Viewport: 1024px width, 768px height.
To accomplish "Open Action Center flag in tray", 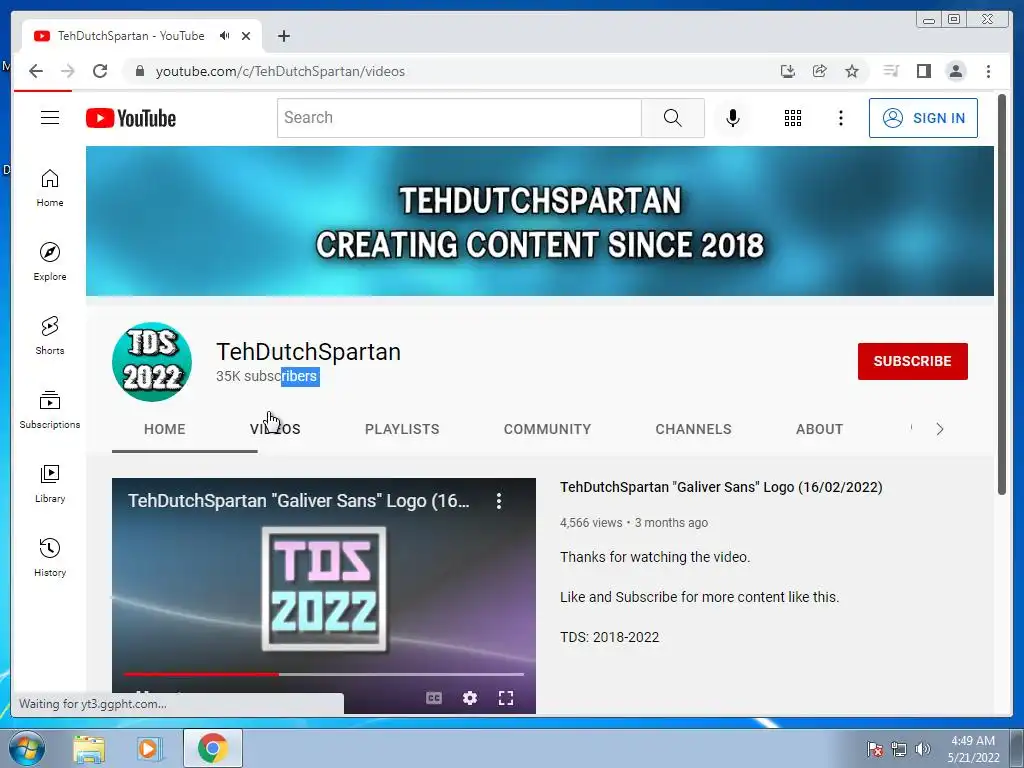I will (x=875, y=749).
